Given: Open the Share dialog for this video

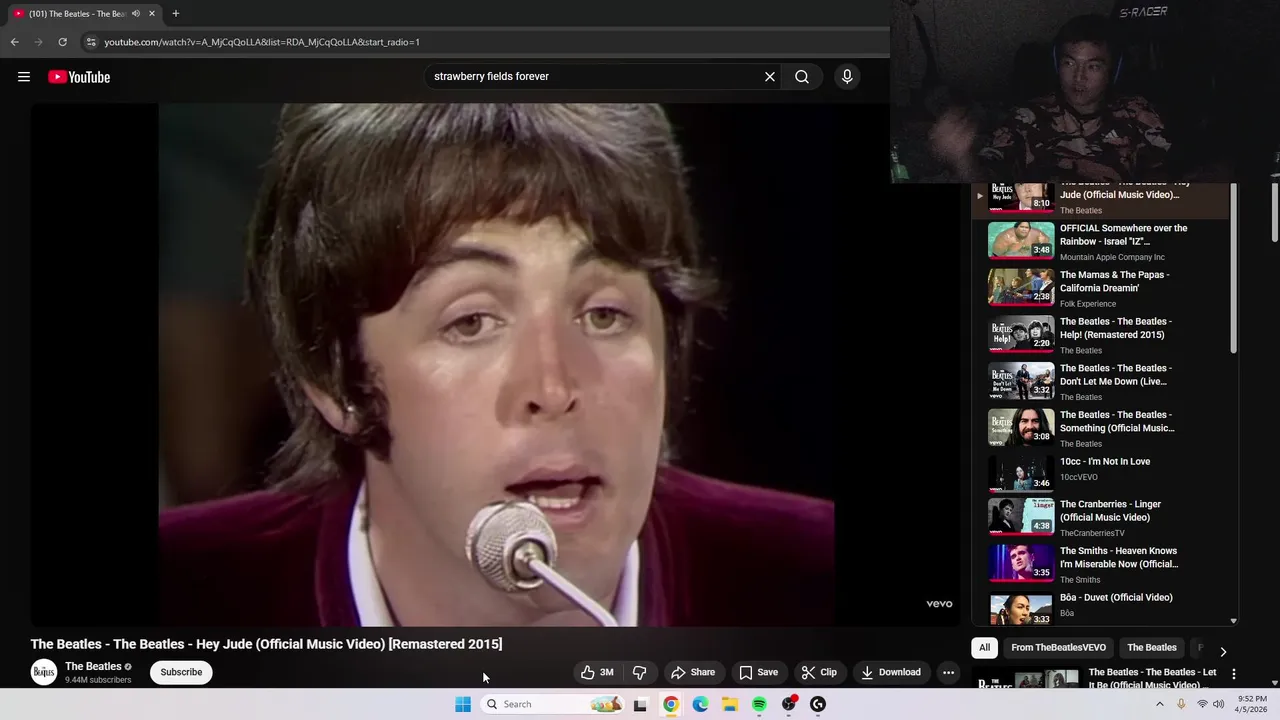Looking at the screenshot, I should tap(693, 672).
